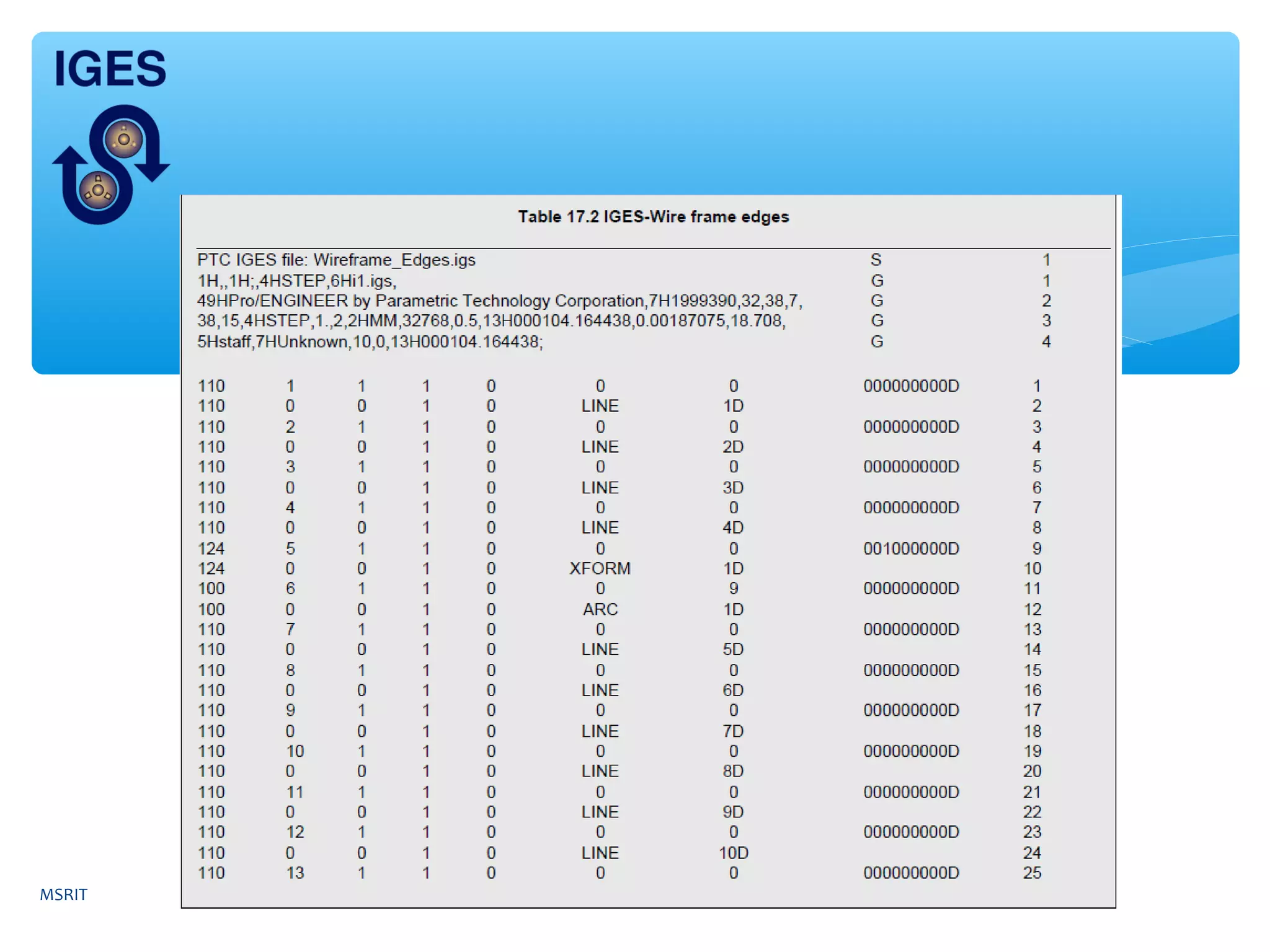Screen dimensions: 1270x952
Task: Click the S section letter in header row
Action: [876, 260]
